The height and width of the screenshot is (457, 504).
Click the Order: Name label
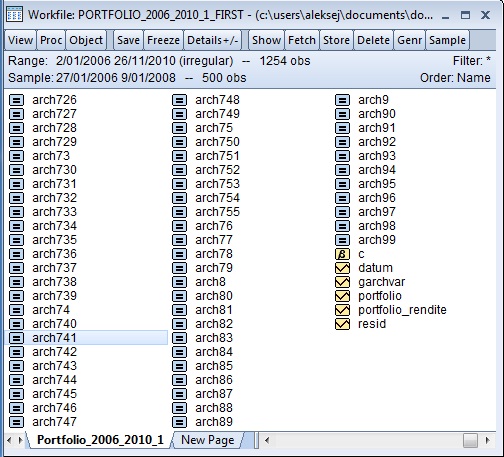pyautogui.click(x=455, y=78)
